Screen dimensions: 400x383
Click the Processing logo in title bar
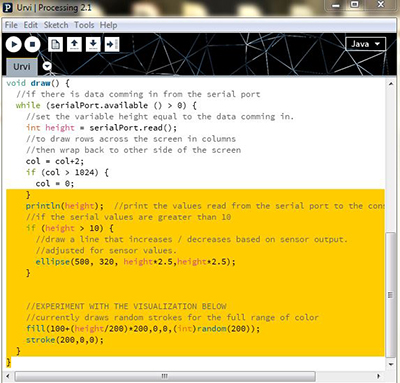coord(8,8)
